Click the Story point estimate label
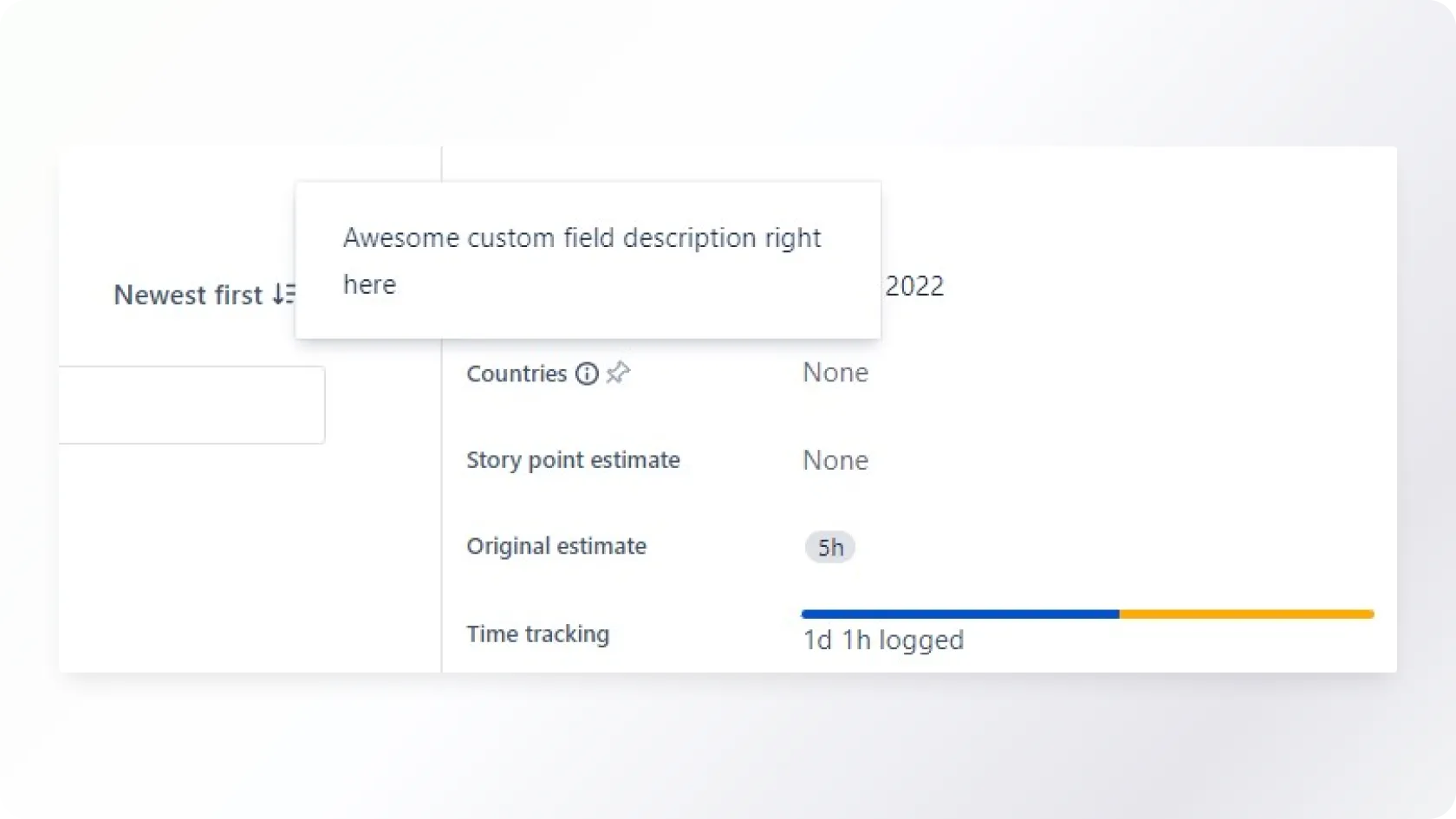1456x819 pixels. [573, 460]
